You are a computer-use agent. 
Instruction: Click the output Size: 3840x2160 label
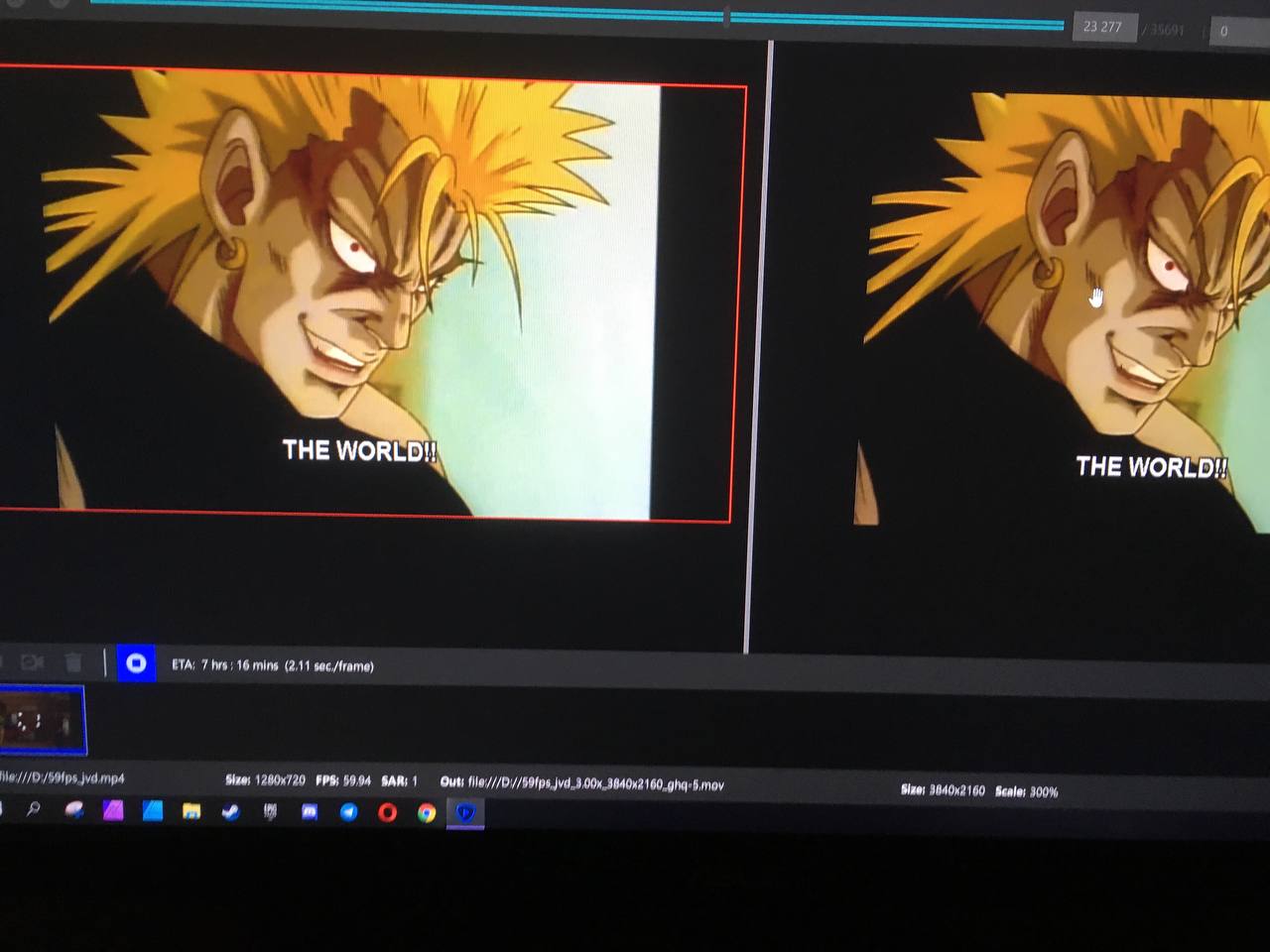(943, 790)
